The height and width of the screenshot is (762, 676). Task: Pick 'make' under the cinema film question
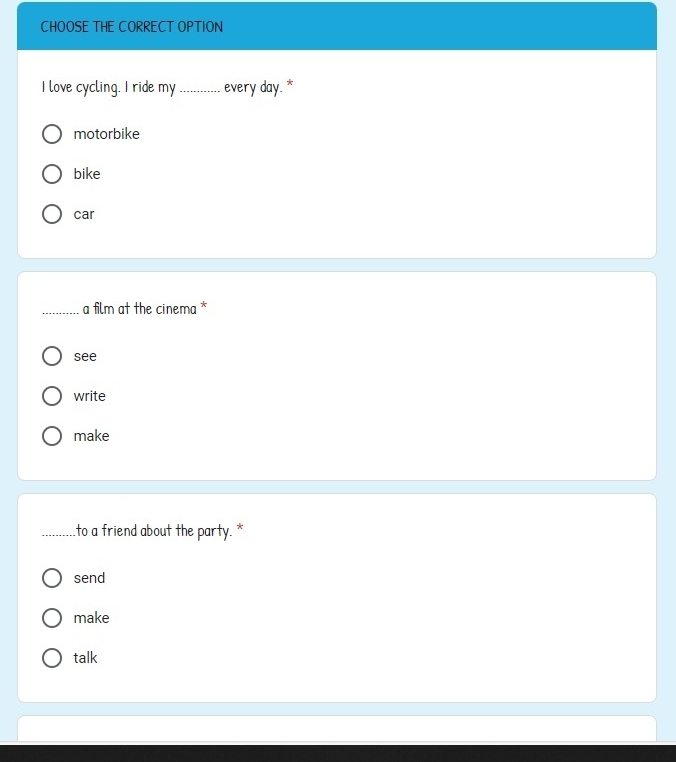click(x=52, y=436)
